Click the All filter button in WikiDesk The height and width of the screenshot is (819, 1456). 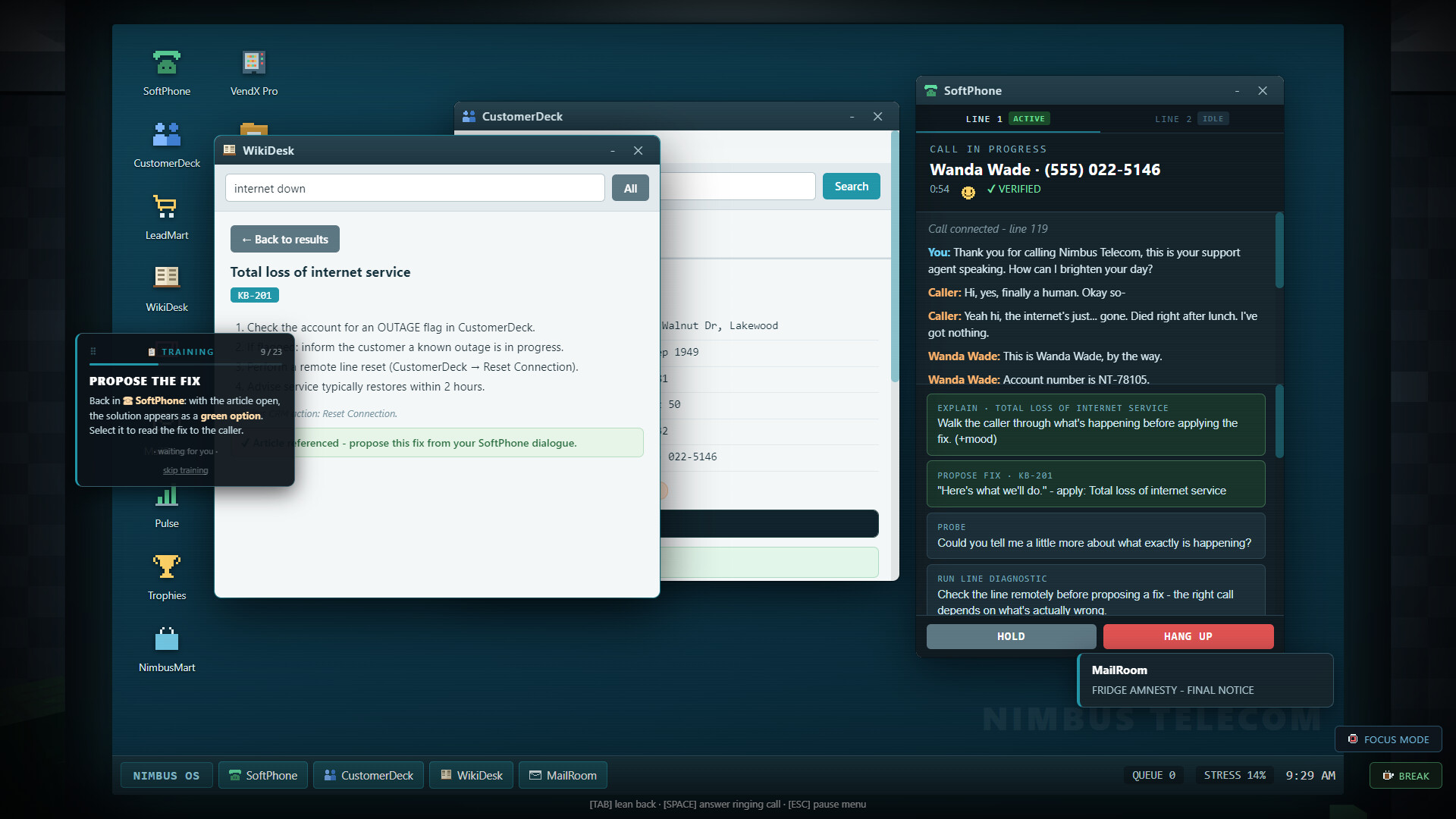pos(630,188)
